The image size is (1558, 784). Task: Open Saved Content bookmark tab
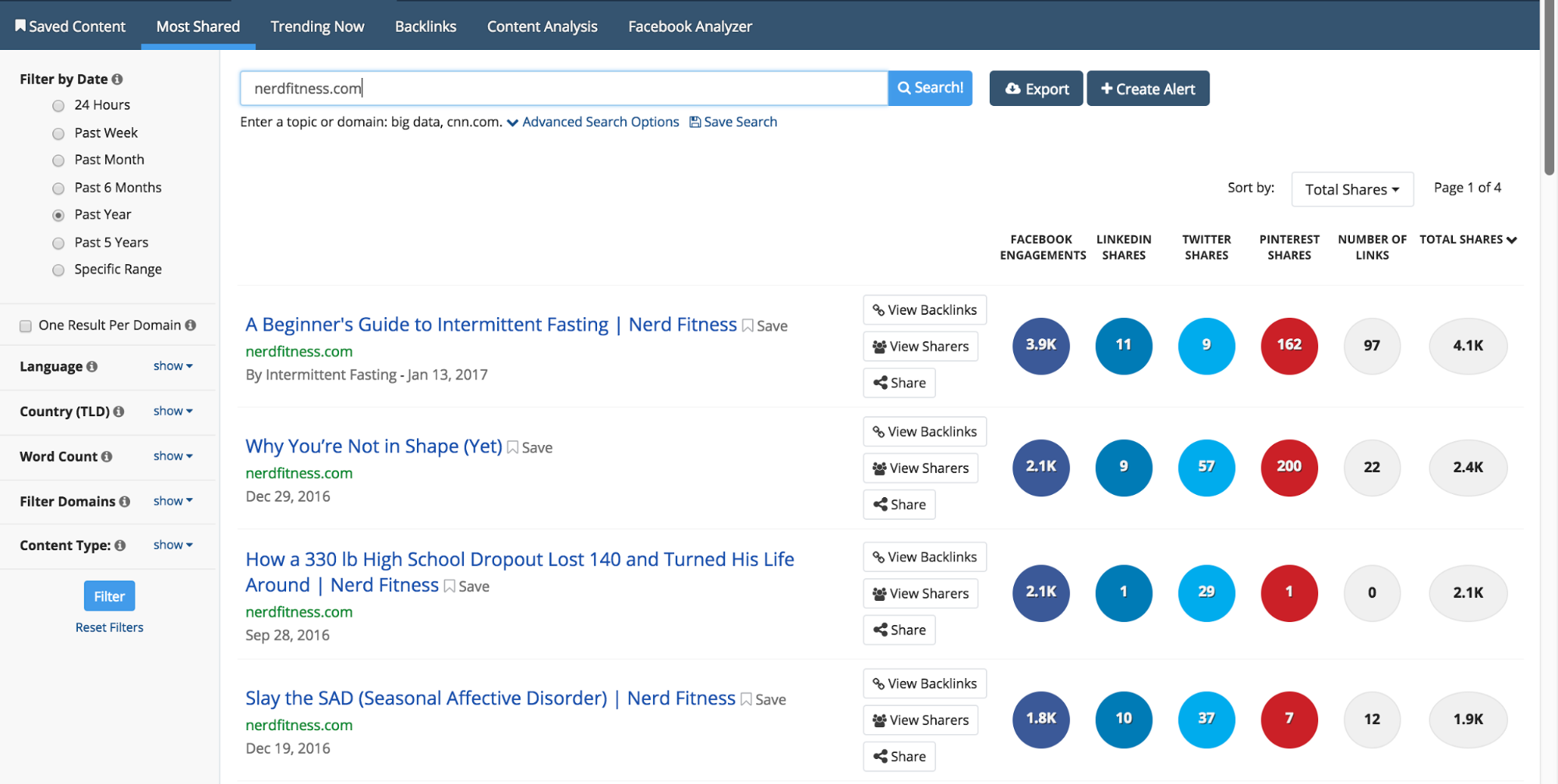pyautogui.click(x=70, y=26)
